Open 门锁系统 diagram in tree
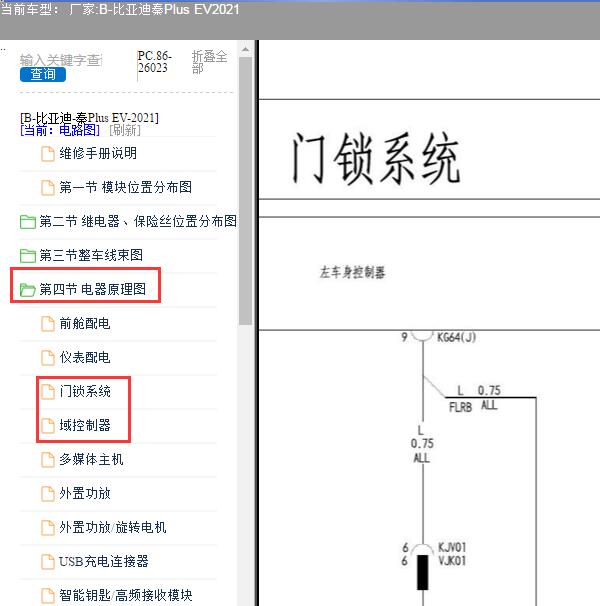 tap(85, 392)
